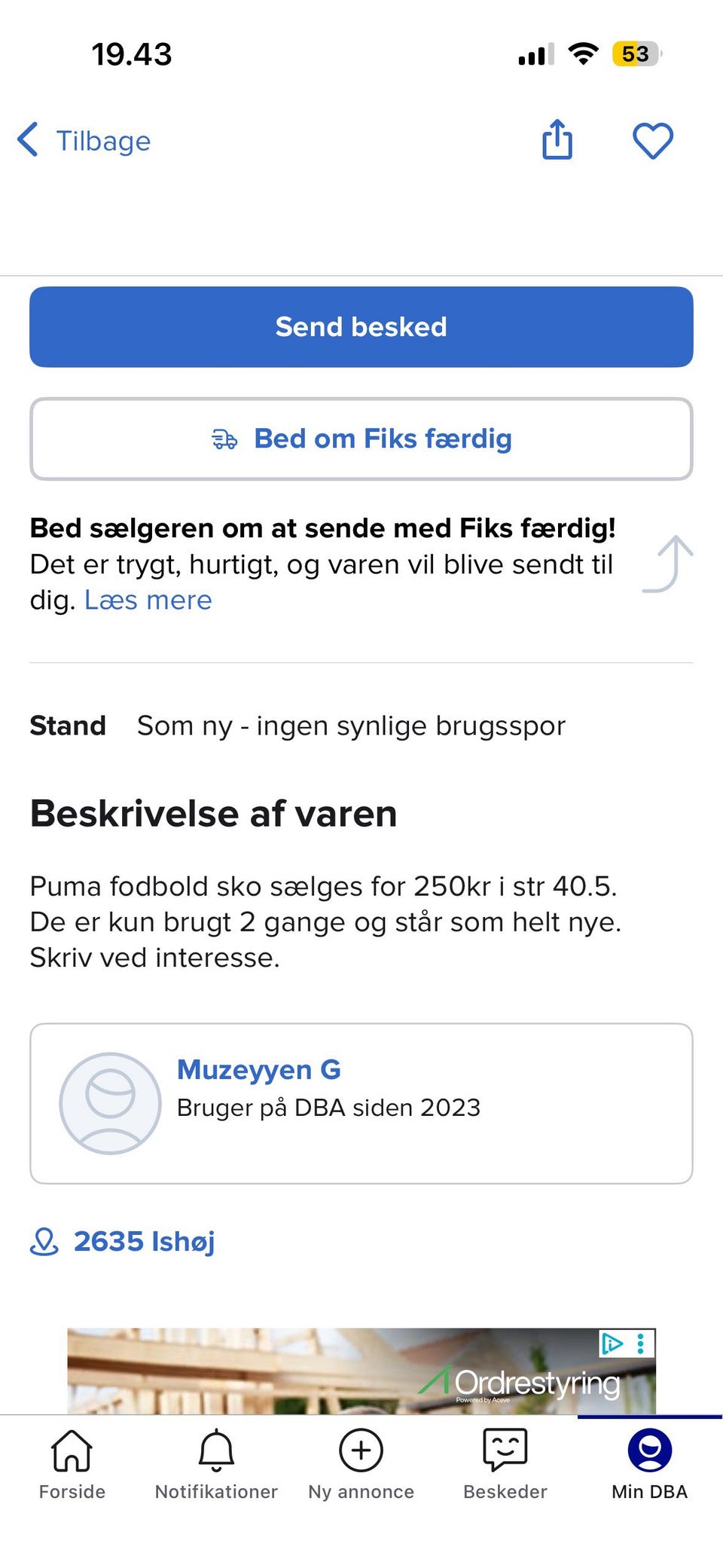Open the ad options three-dot menu
This screenshot has width=723, height=1568.
[641, 1343]
